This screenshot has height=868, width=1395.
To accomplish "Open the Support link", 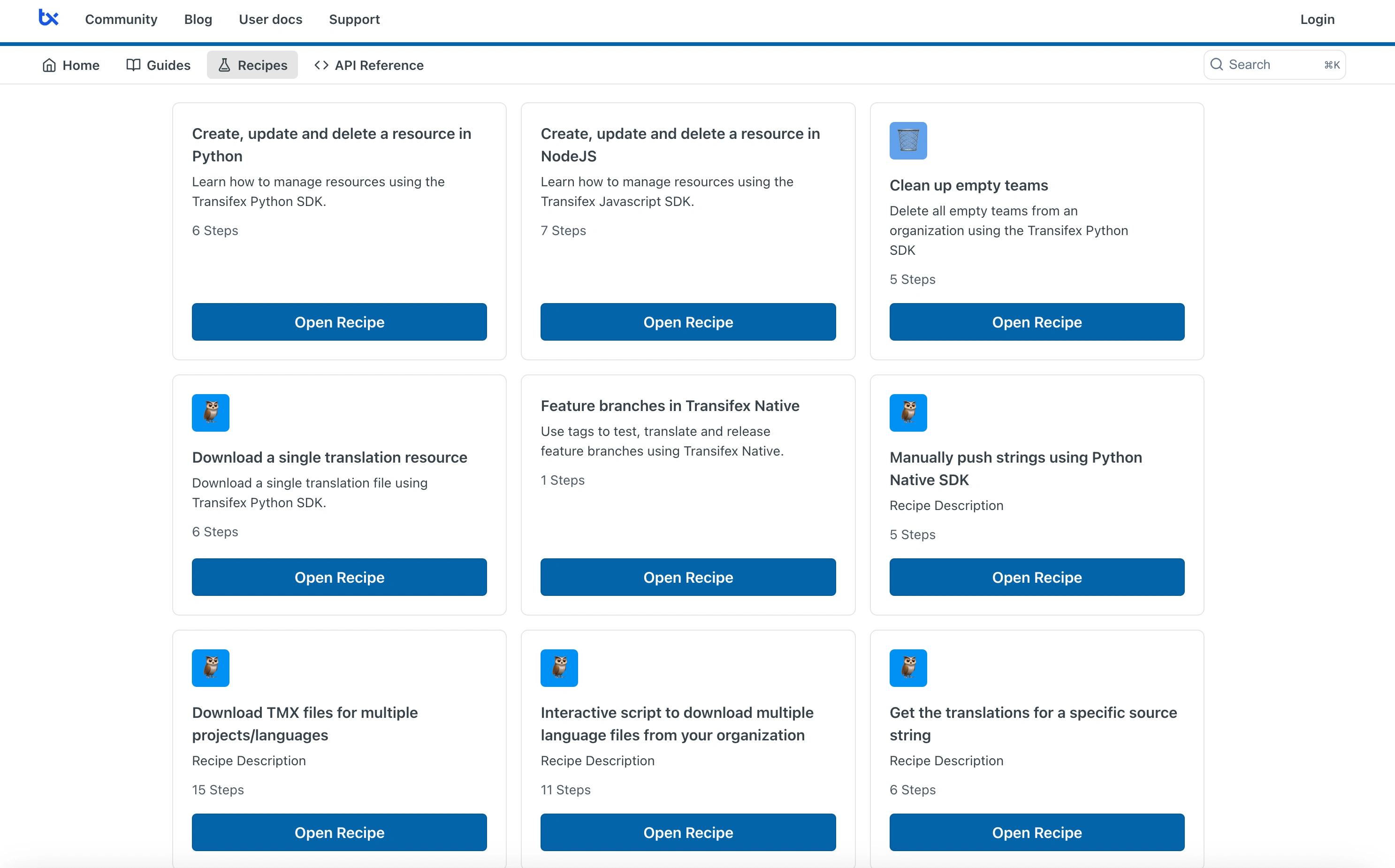I will coord(354,19).
